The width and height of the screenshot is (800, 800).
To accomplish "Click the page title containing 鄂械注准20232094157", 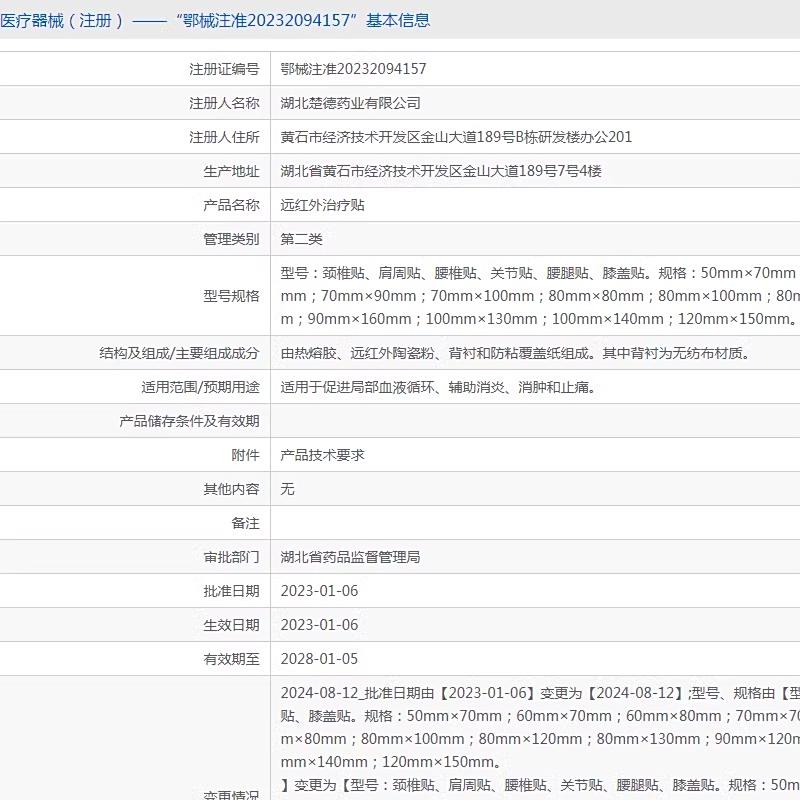I will click(215, 20).
